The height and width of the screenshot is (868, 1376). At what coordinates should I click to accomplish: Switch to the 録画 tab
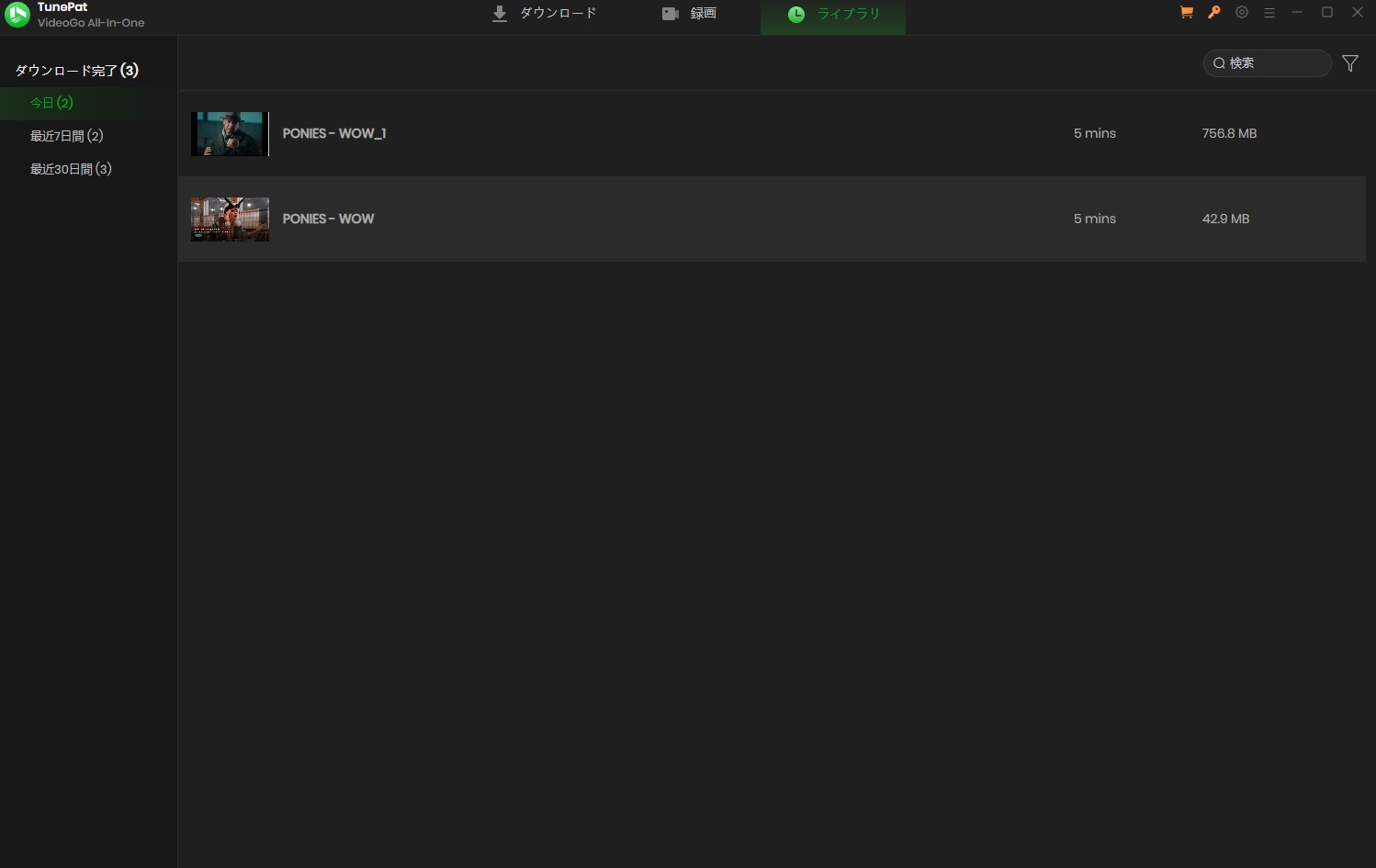tap(704, 13)
